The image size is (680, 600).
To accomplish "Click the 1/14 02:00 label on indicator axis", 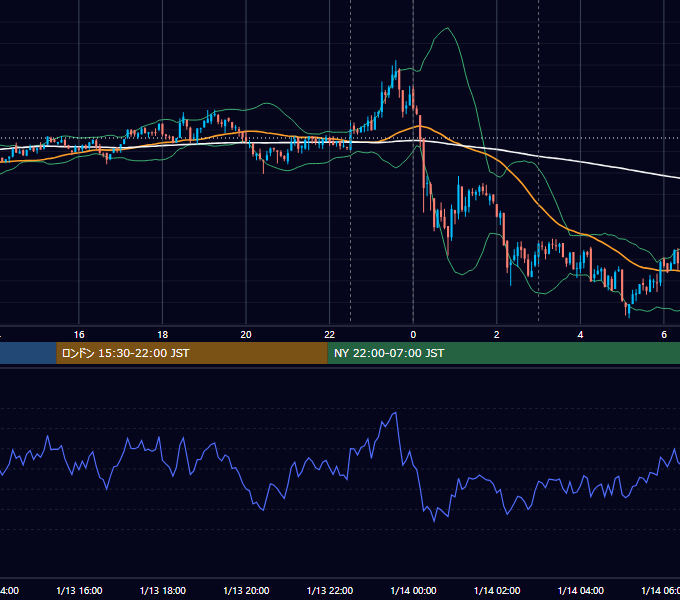I will tap(497, 590).
